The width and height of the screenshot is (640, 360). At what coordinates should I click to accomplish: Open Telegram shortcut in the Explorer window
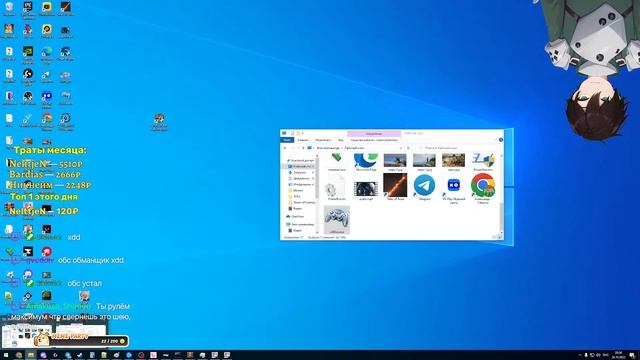pos(424,187)
